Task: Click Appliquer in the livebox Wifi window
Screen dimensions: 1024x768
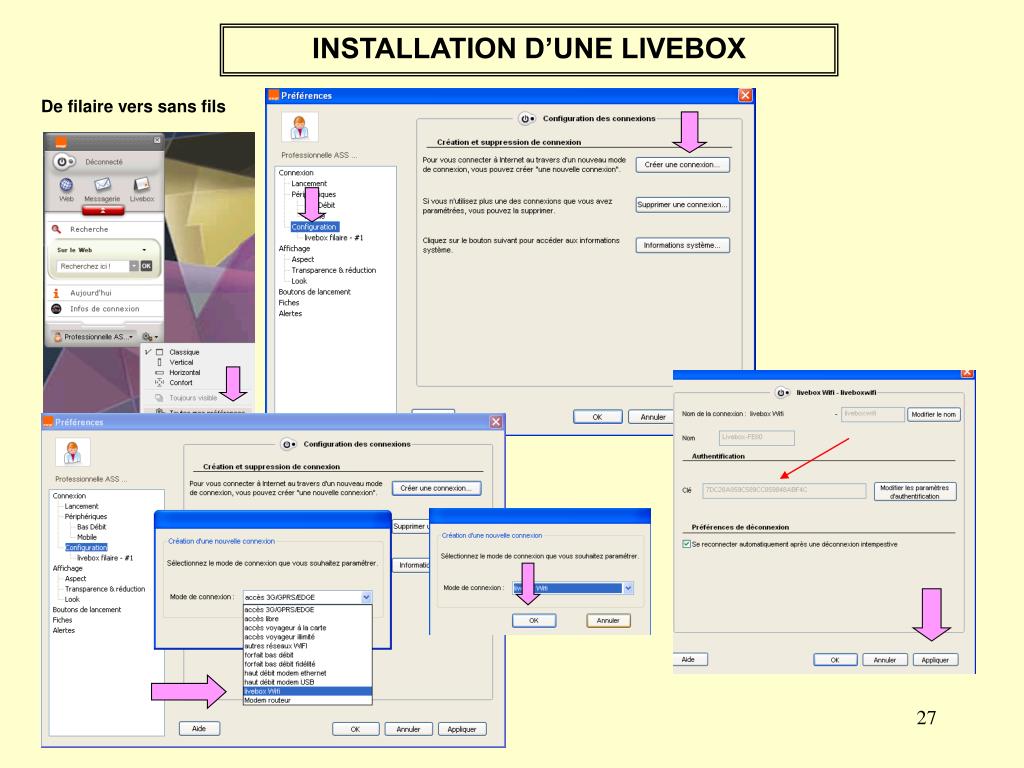Action: [x=935, y=660]
